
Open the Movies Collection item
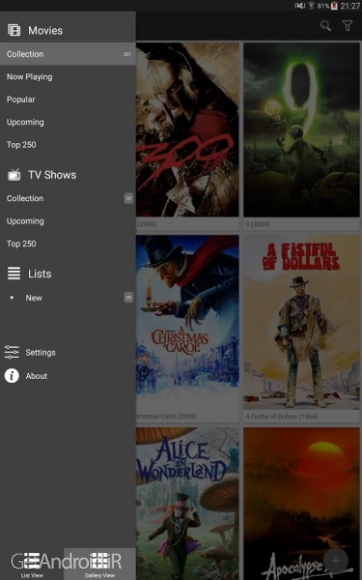pyautogui.click(x=68, y=54)
